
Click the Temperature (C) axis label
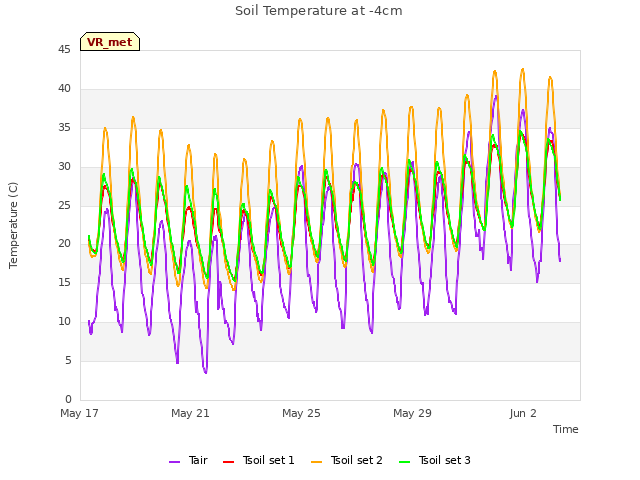coord(13,225)
